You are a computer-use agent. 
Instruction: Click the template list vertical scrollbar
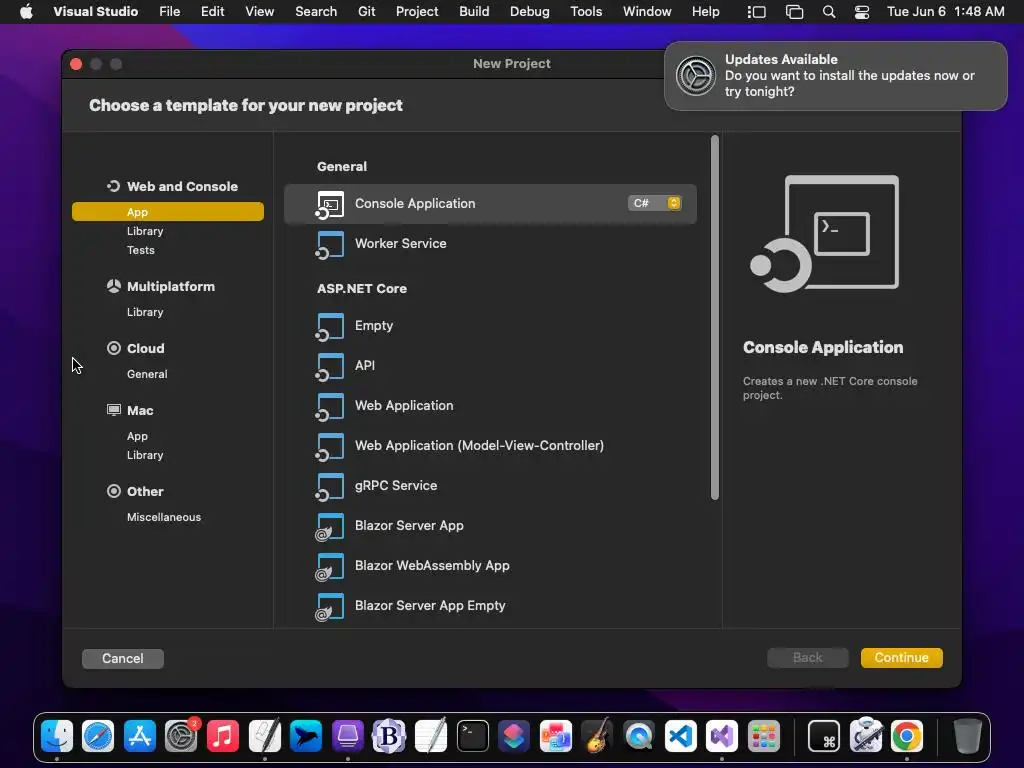click(x=714, y=318)
